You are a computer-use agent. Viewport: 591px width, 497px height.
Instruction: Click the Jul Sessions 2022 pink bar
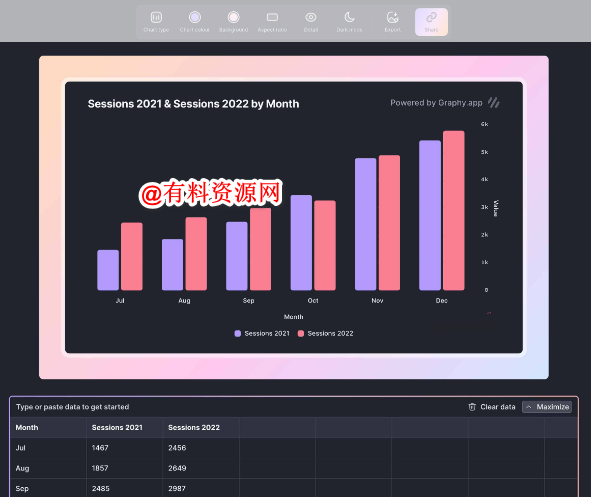point(132,257)
